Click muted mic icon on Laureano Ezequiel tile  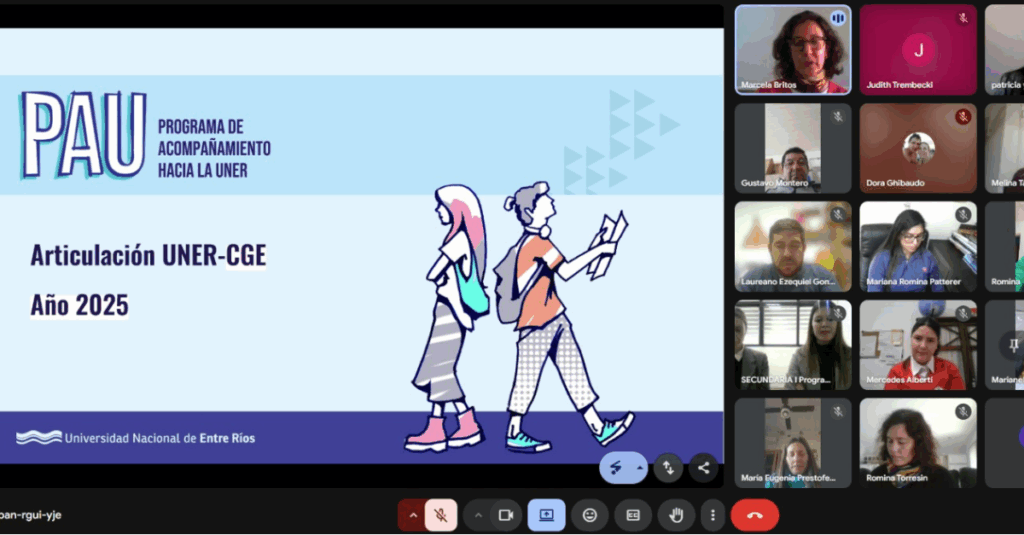[x=838, y=215]
